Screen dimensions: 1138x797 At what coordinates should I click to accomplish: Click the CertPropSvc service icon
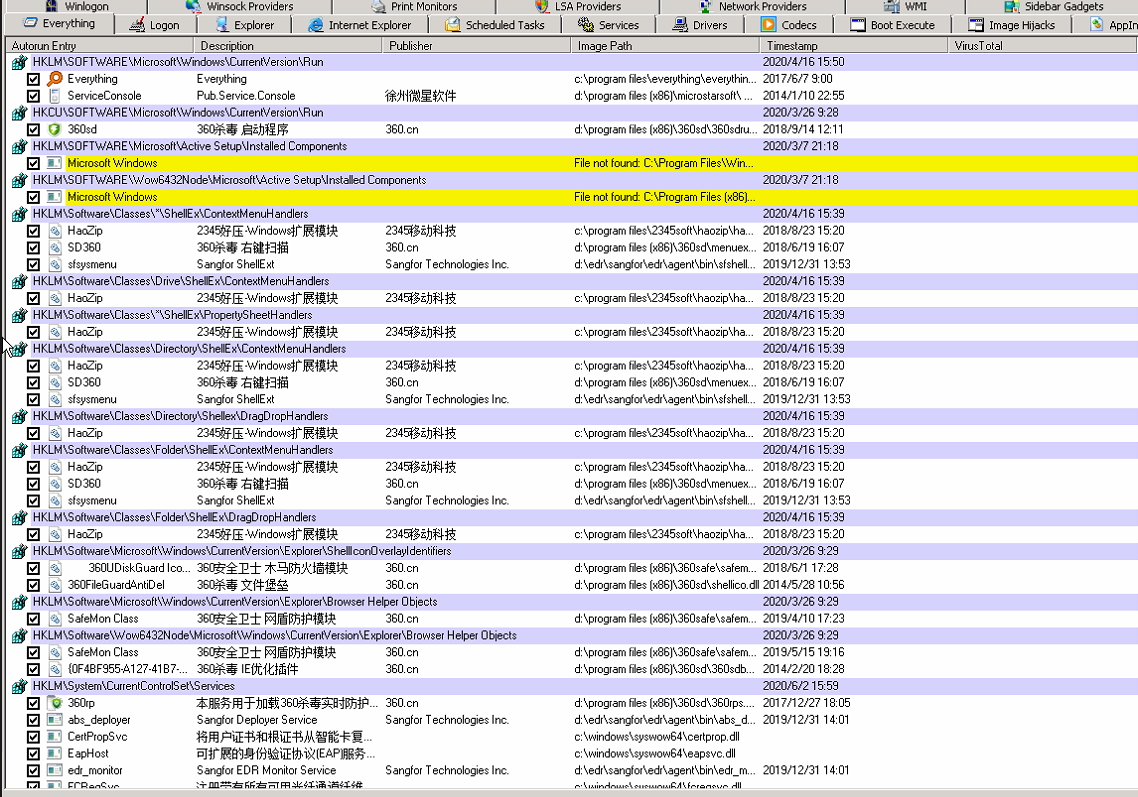pos(54,737)
